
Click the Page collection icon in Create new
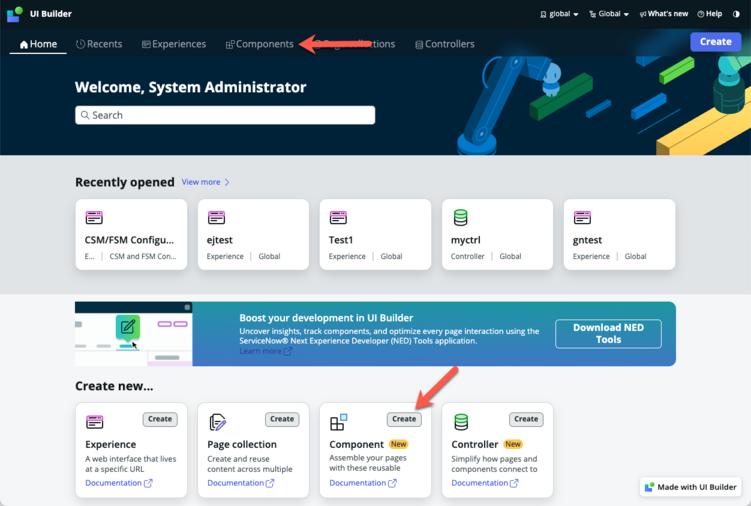[x=218, y=422]
